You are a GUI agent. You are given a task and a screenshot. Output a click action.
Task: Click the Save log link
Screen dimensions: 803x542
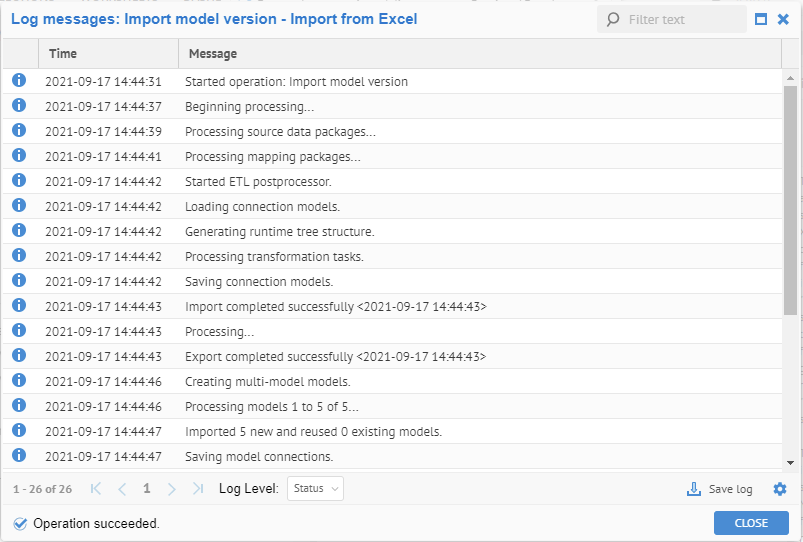click(x=730, y=489)
